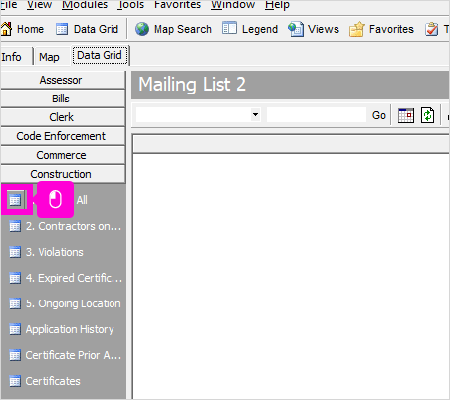Switch to the Map tab
This screenshot has height=400, width=450.
(x=49, y=57)
